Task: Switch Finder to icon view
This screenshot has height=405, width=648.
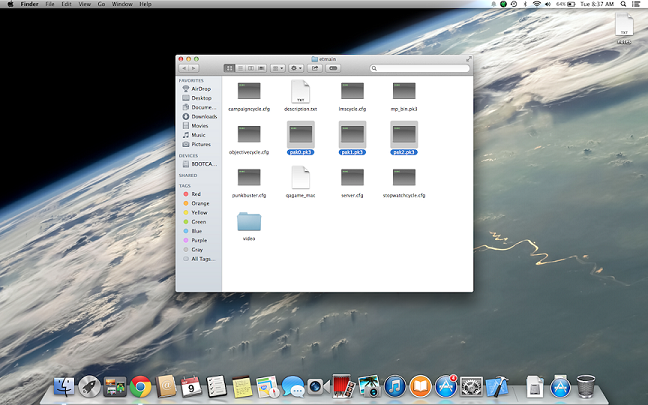Action: [229, 68]
